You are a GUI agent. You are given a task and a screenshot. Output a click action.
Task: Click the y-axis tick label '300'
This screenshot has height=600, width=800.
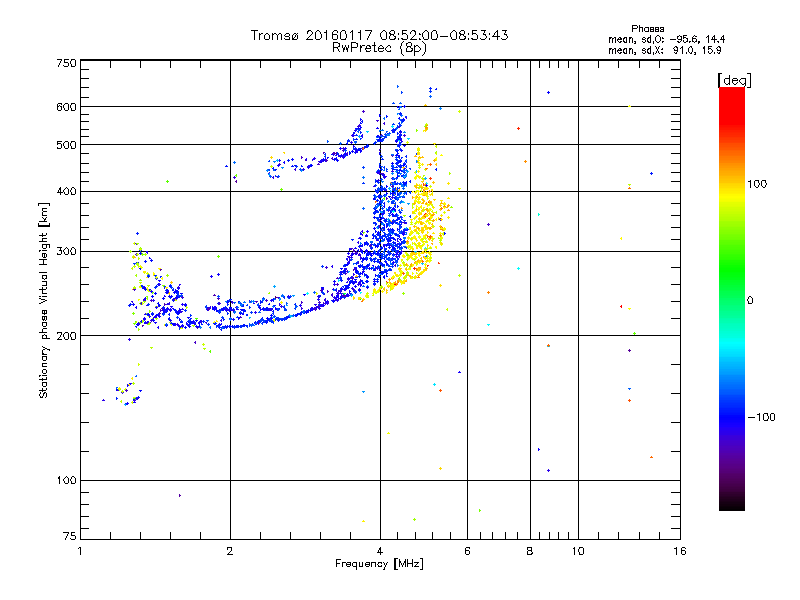pos(66,251)
